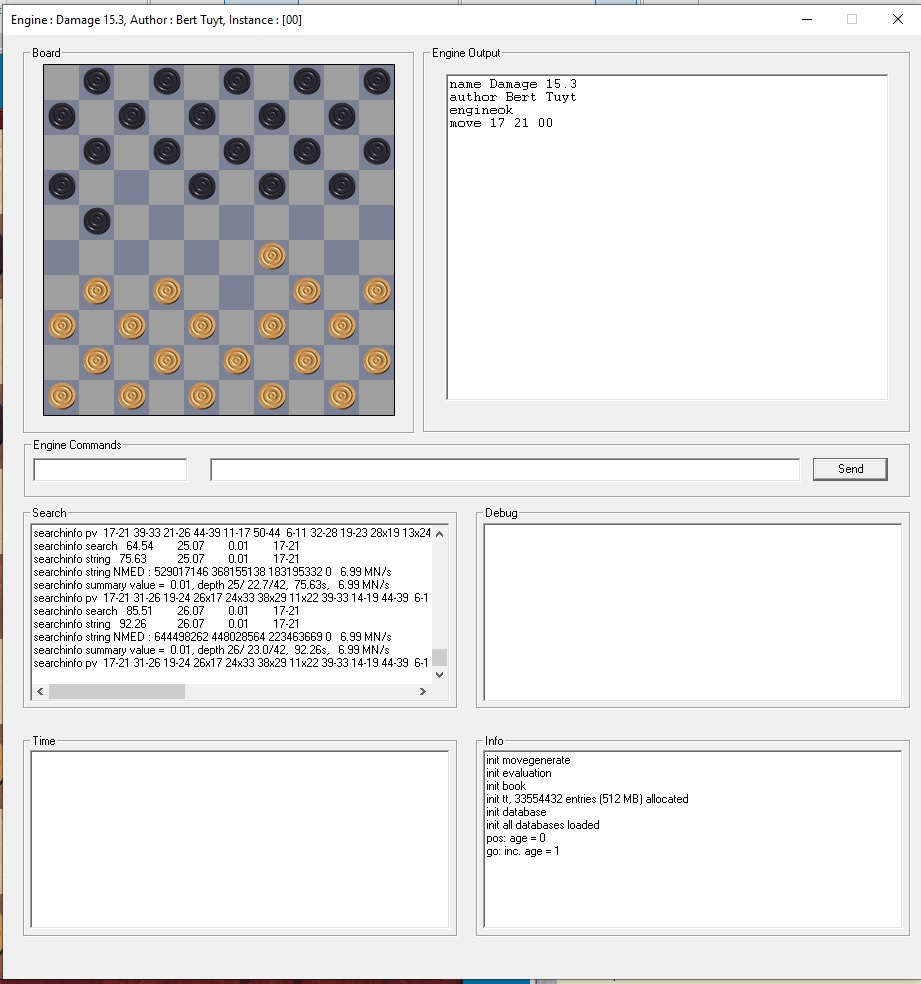Click the Search panel horizontal scrollbar thumb
Screen dimensions: 921x984
(116, 691)
